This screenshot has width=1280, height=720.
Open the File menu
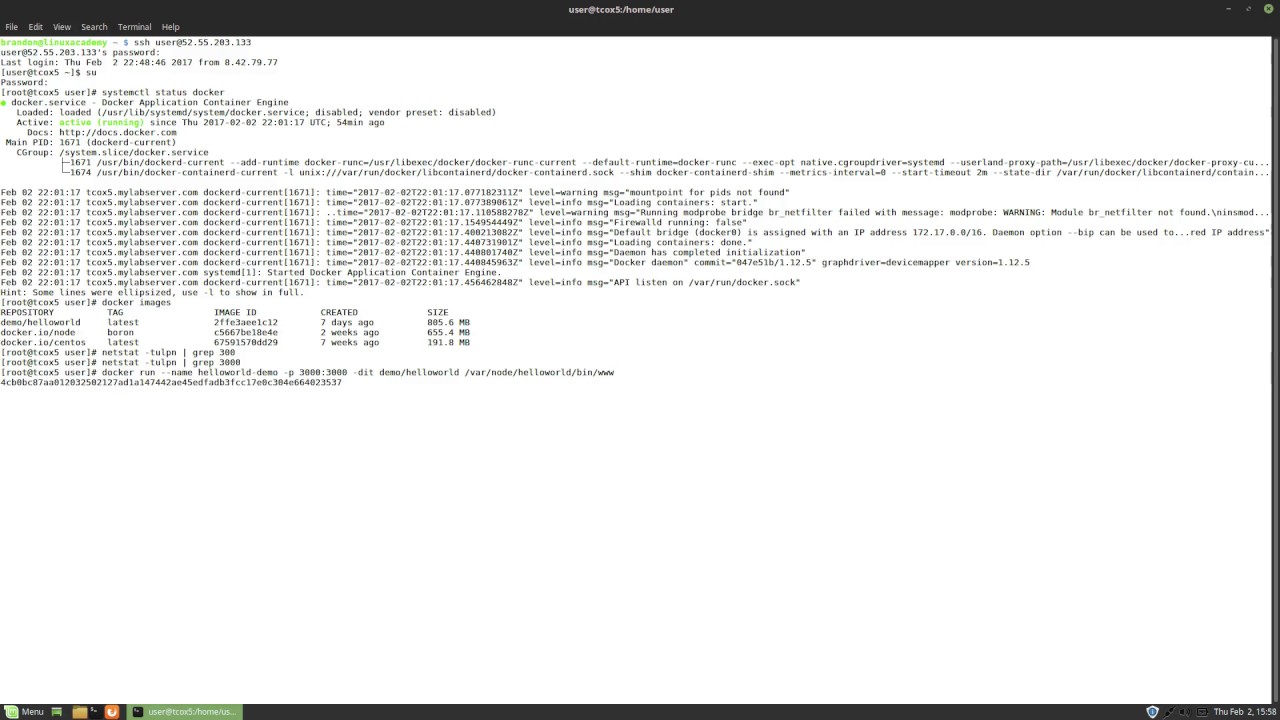click(11, 27)
